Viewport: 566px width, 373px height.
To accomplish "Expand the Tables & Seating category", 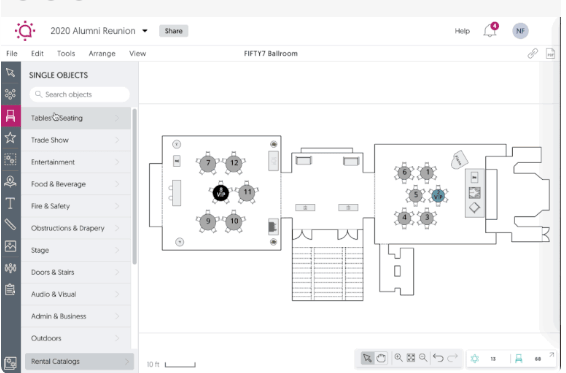I will 76,118.
